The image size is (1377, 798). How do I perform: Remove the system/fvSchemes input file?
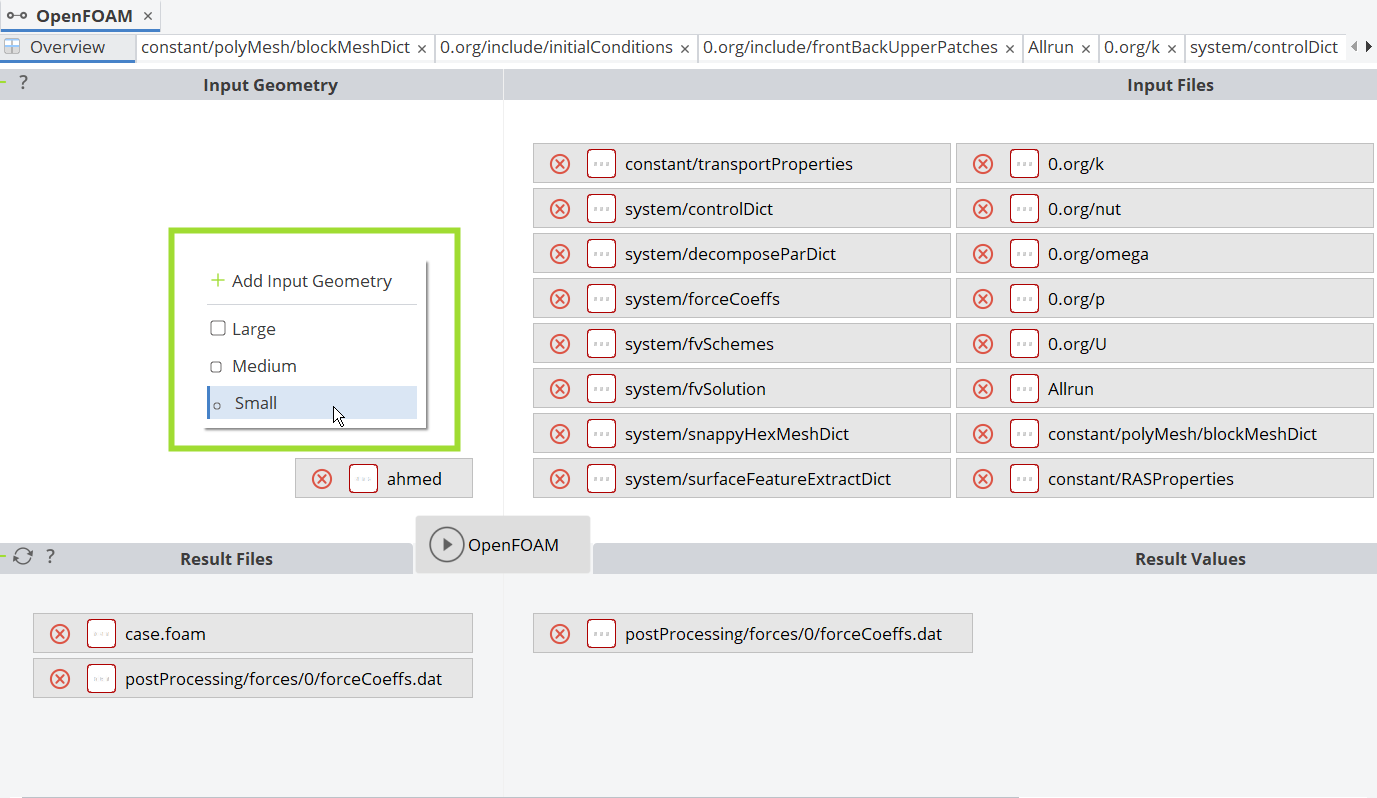[560, 344]
